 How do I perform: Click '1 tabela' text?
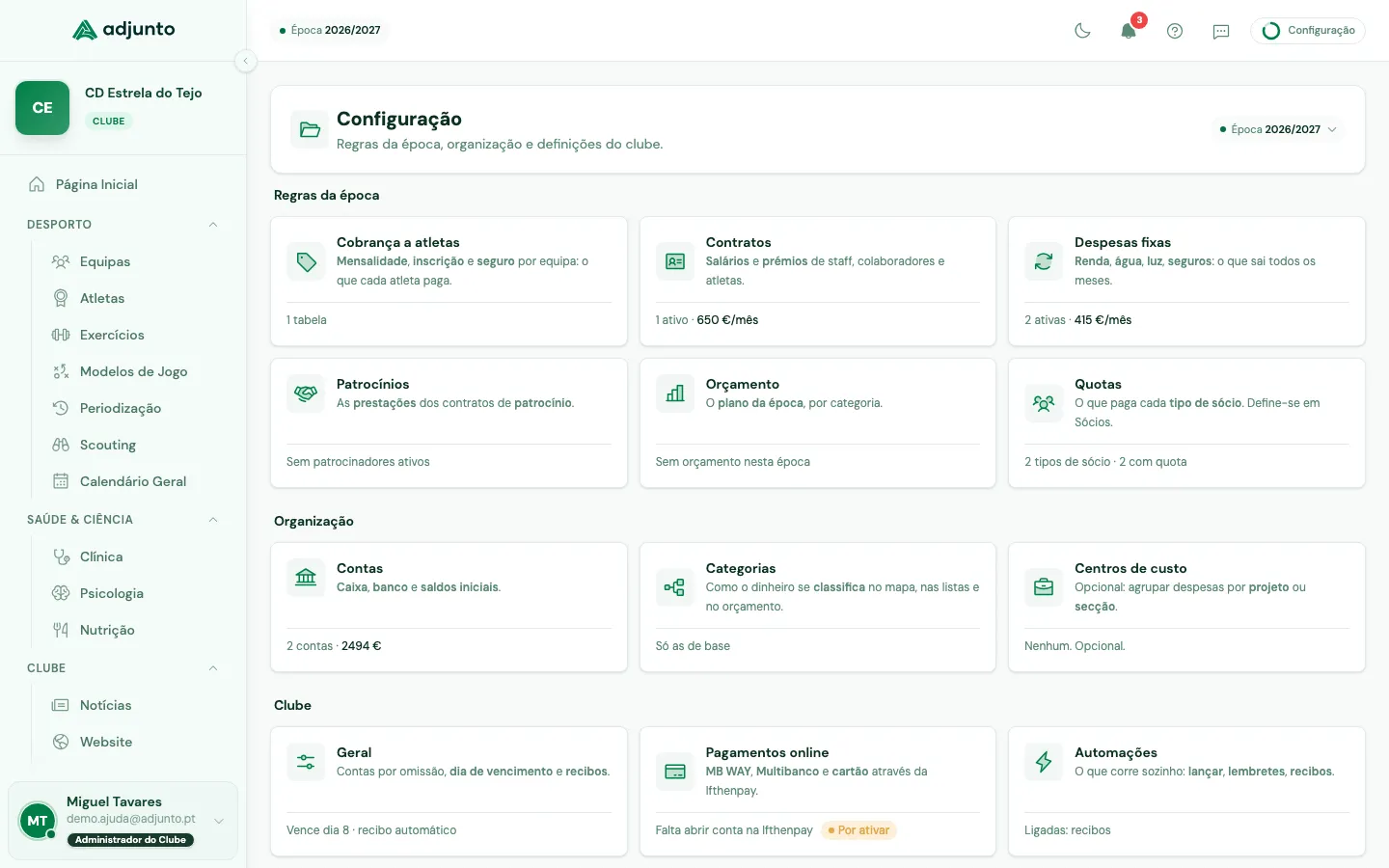coord(307,320)
